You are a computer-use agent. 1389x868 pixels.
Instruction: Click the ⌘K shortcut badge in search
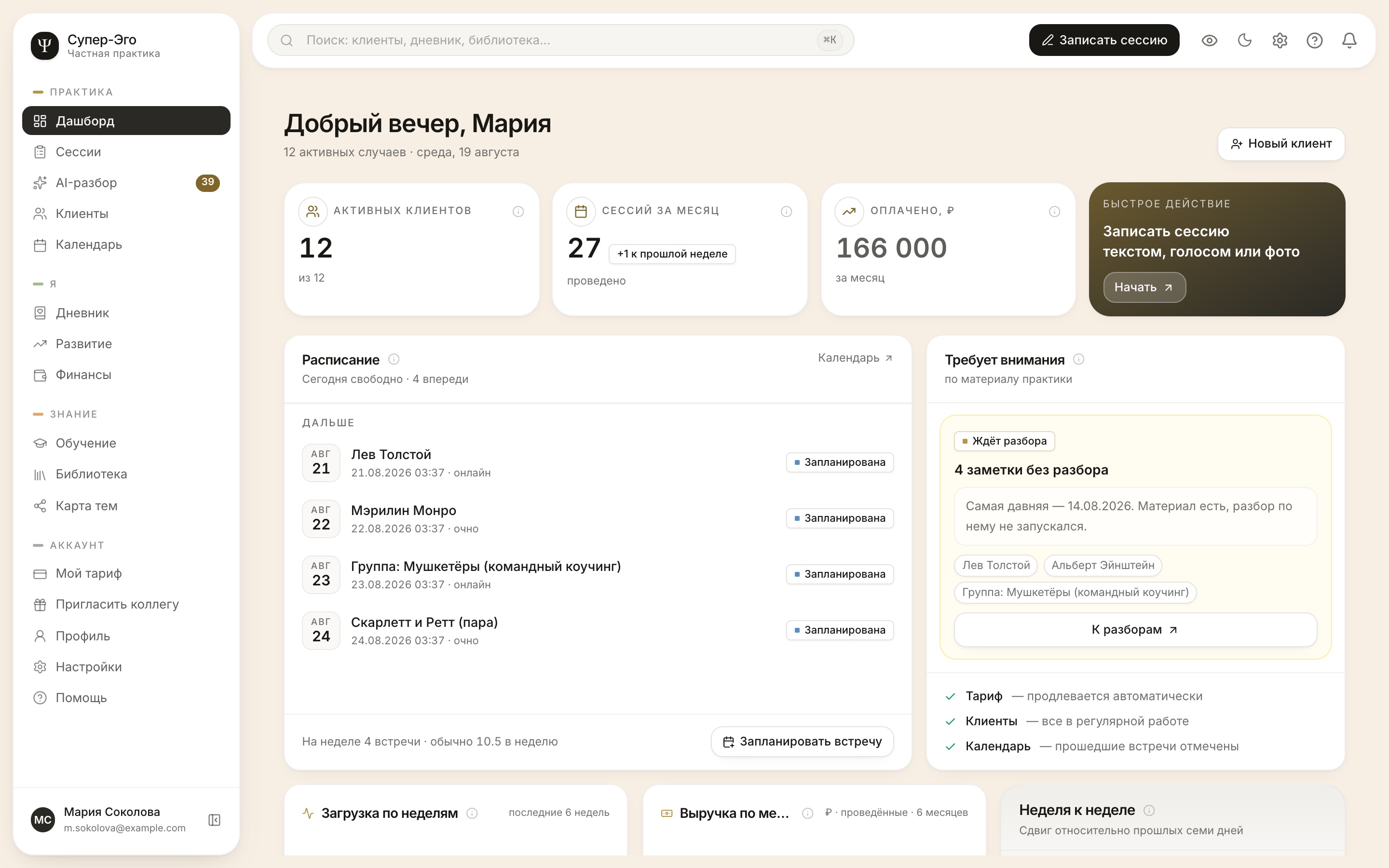pyautogui.click(x=830, y=40)
